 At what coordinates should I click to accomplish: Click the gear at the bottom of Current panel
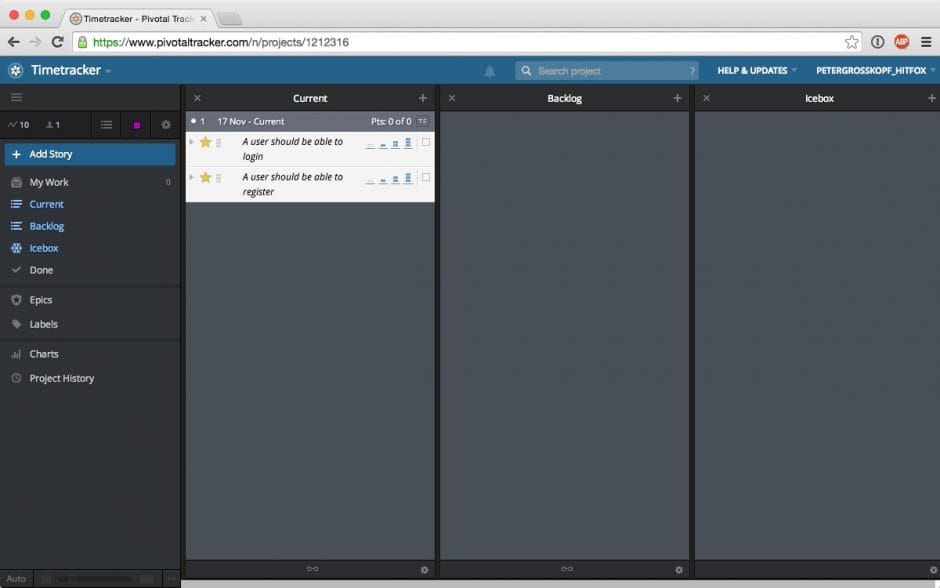tap(425, 569)
